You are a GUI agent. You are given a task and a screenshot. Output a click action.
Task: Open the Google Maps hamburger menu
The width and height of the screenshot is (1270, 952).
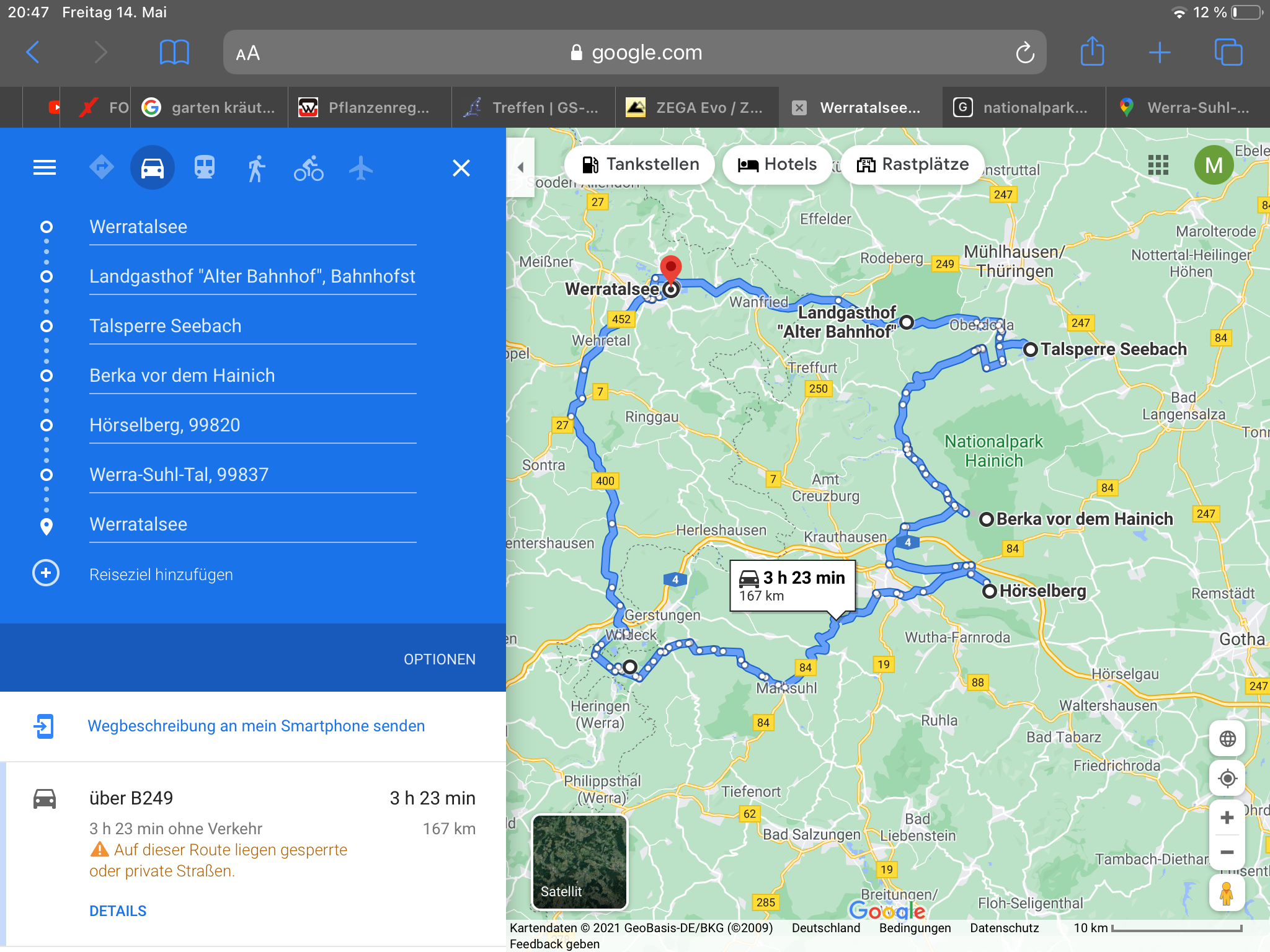[x=45, y=167]
